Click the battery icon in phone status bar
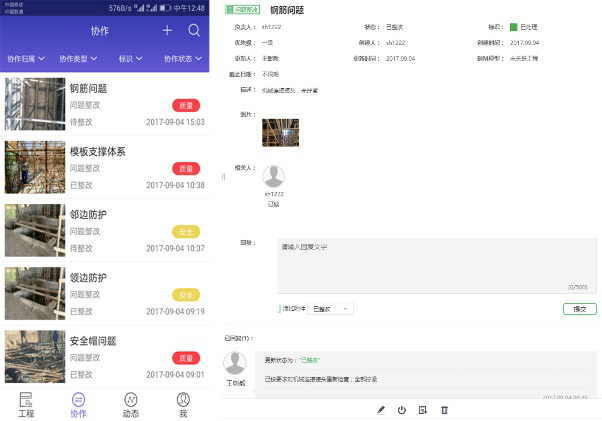 click(x=165, y=8)
